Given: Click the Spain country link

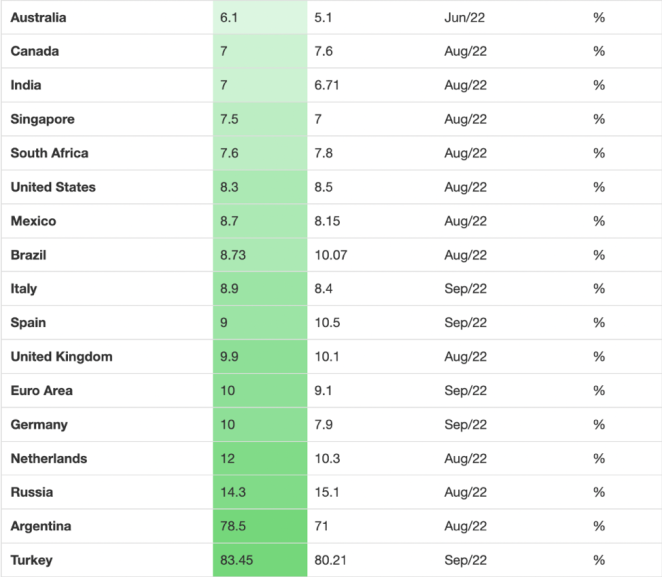Looking at the screenshot, I should pyautogui.click(x=28, y=323).
